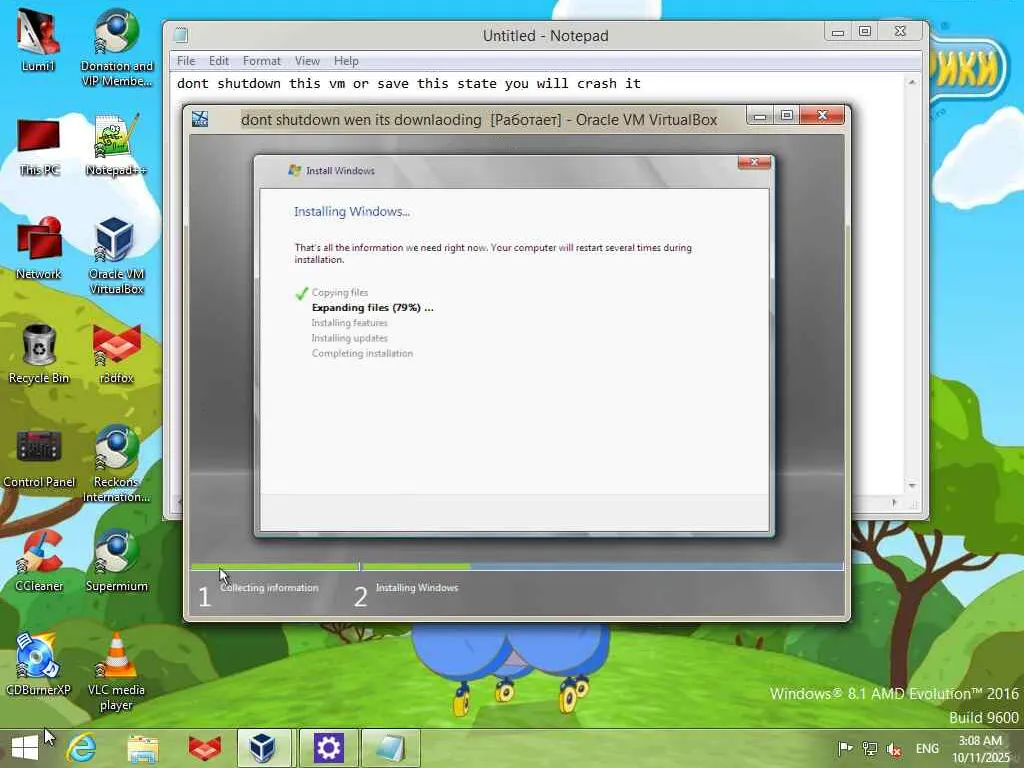Click Notepad vertical scrollbar up arrow
Screen dimensions: 1024x768
[912, 82]
